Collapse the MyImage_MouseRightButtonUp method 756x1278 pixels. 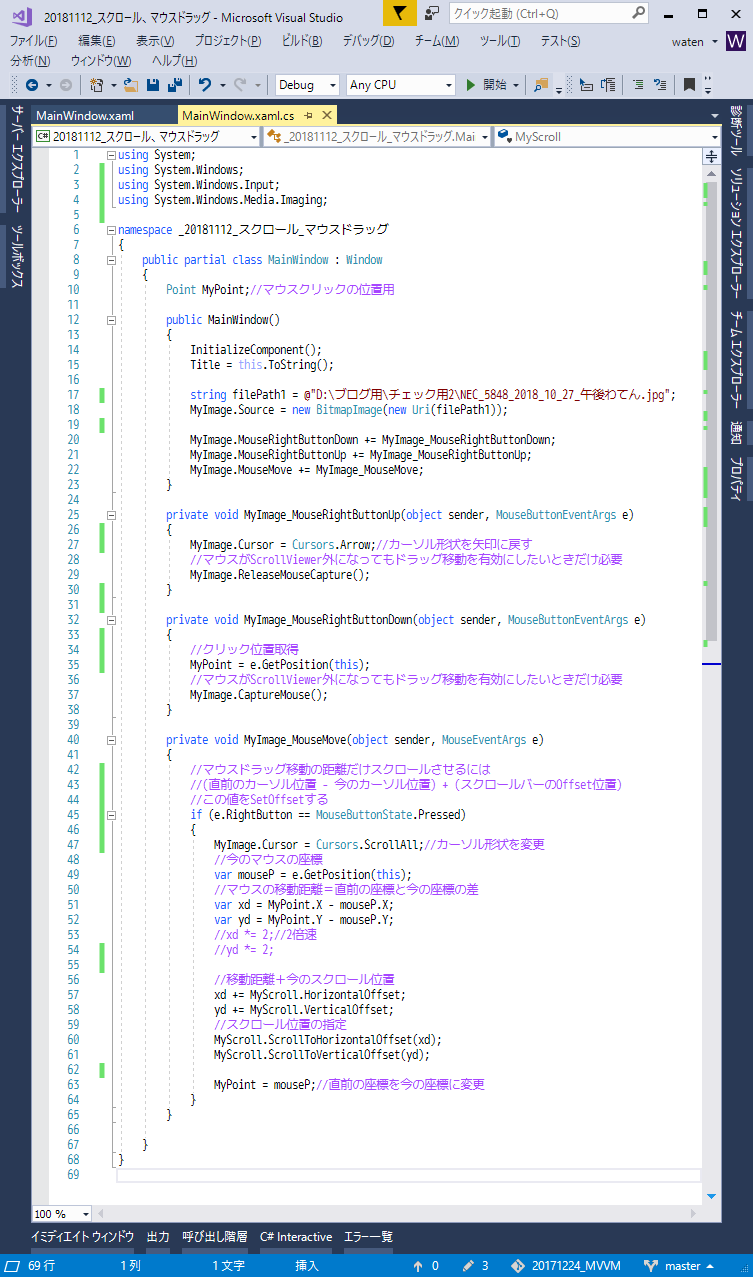coord(111,515)
